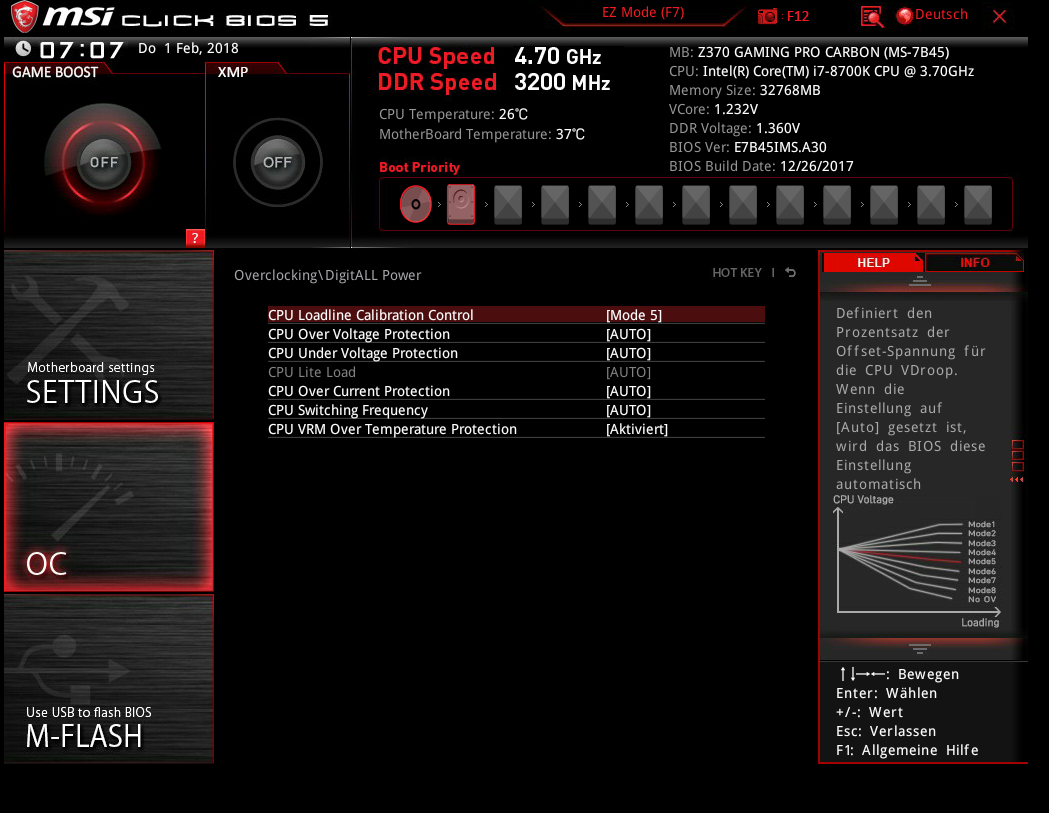Select the CPU VRM Over Temperature Protection label
1049x813 pixels.
392,429
